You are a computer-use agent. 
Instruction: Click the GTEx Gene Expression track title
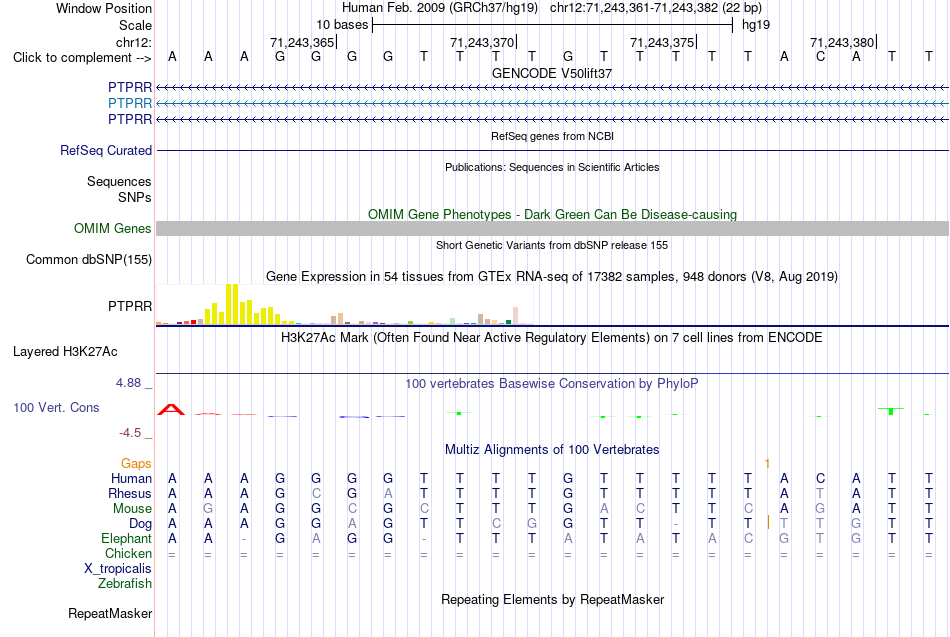pyautogui.click(x=552, y=276)
